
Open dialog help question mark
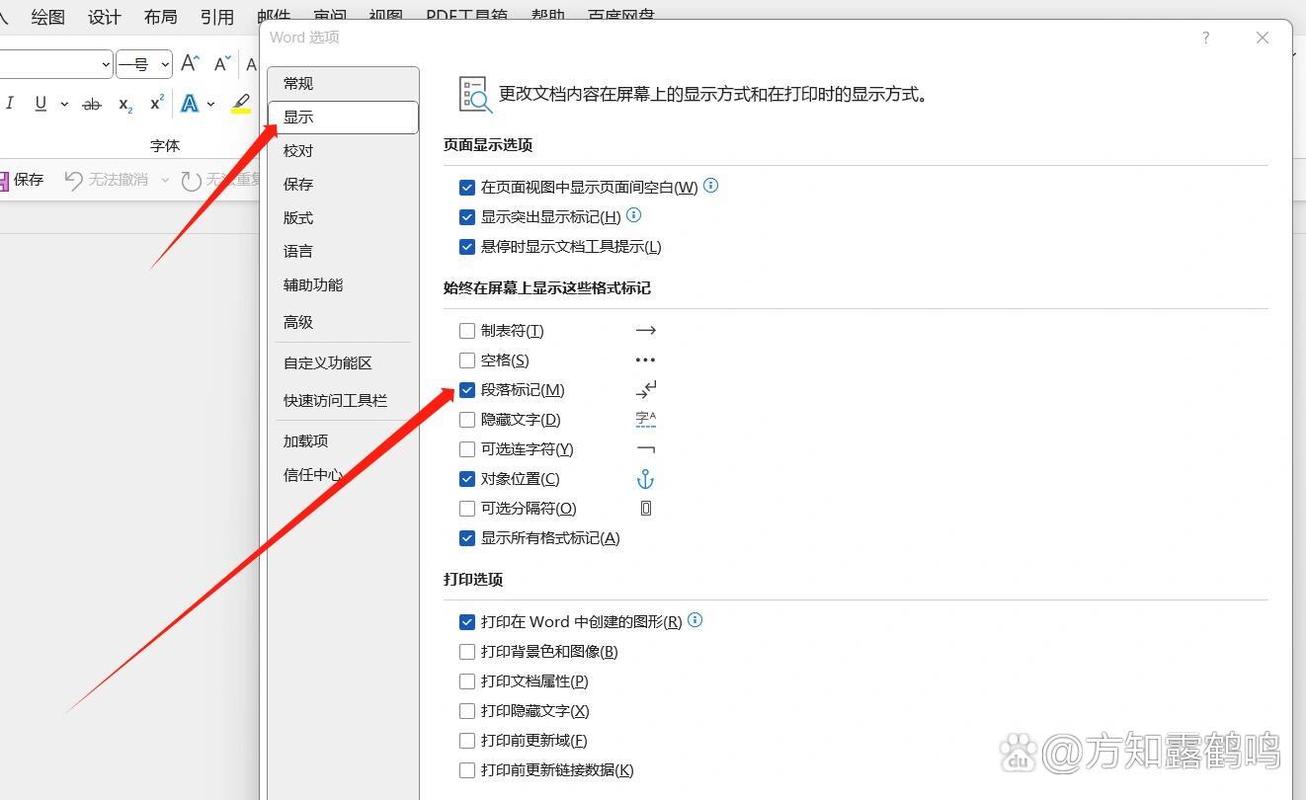pyautogui.click(x=1206, y=38)
